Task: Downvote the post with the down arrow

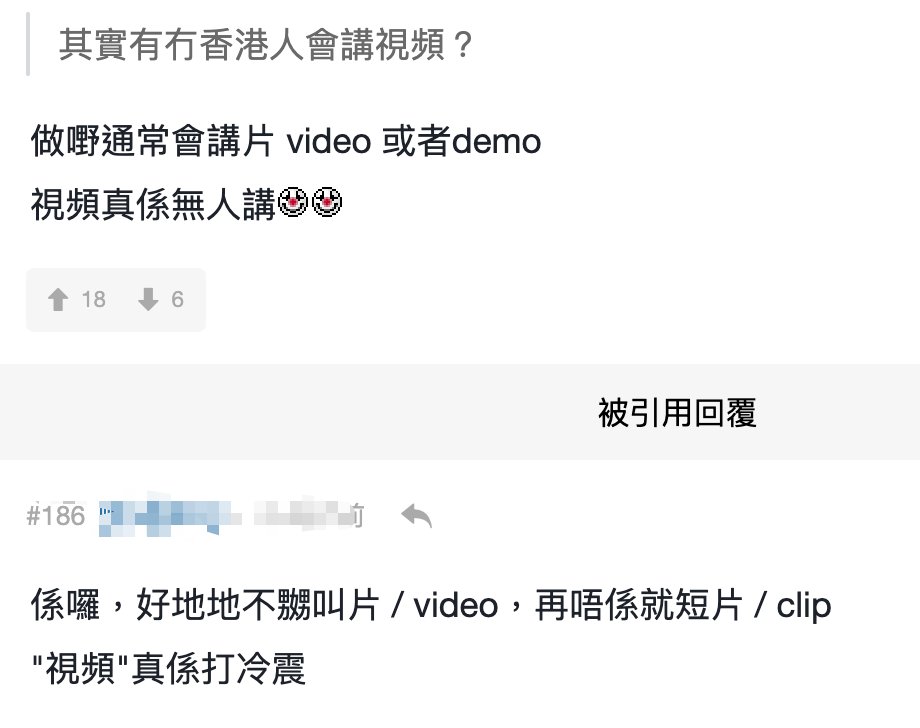Action: click(x=148, y=299)
